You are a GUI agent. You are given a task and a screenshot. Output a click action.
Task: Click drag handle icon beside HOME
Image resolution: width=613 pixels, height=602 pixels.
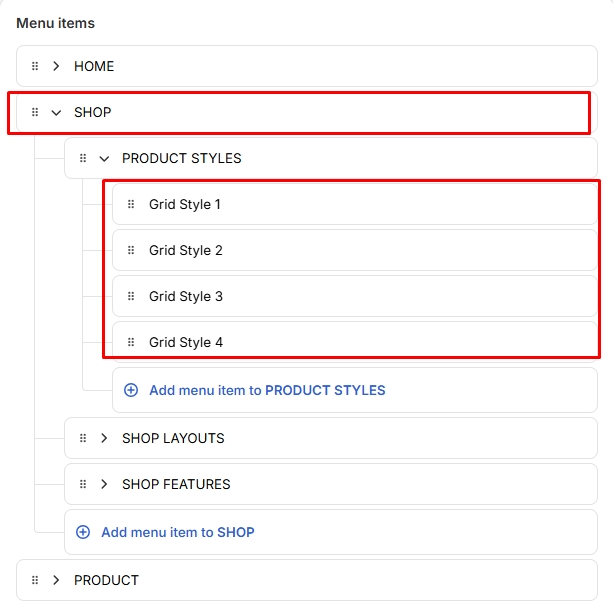pyautogui.click(x=35, y=66)
